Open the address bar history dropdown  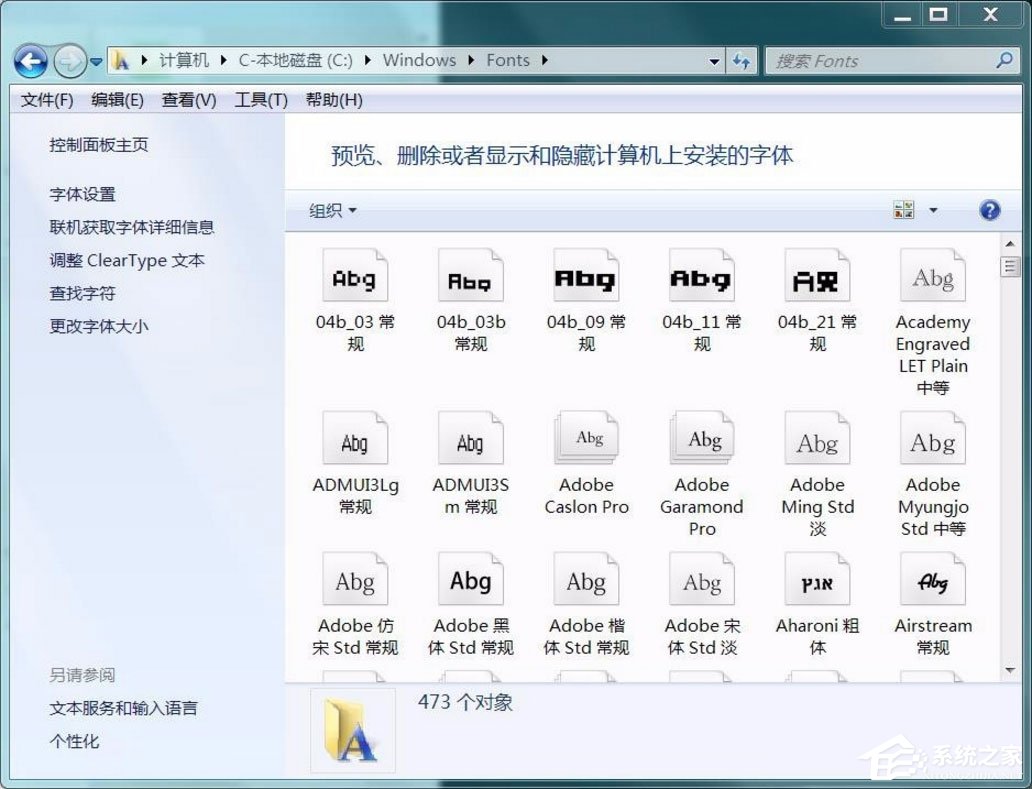click(x=714, y=60)
